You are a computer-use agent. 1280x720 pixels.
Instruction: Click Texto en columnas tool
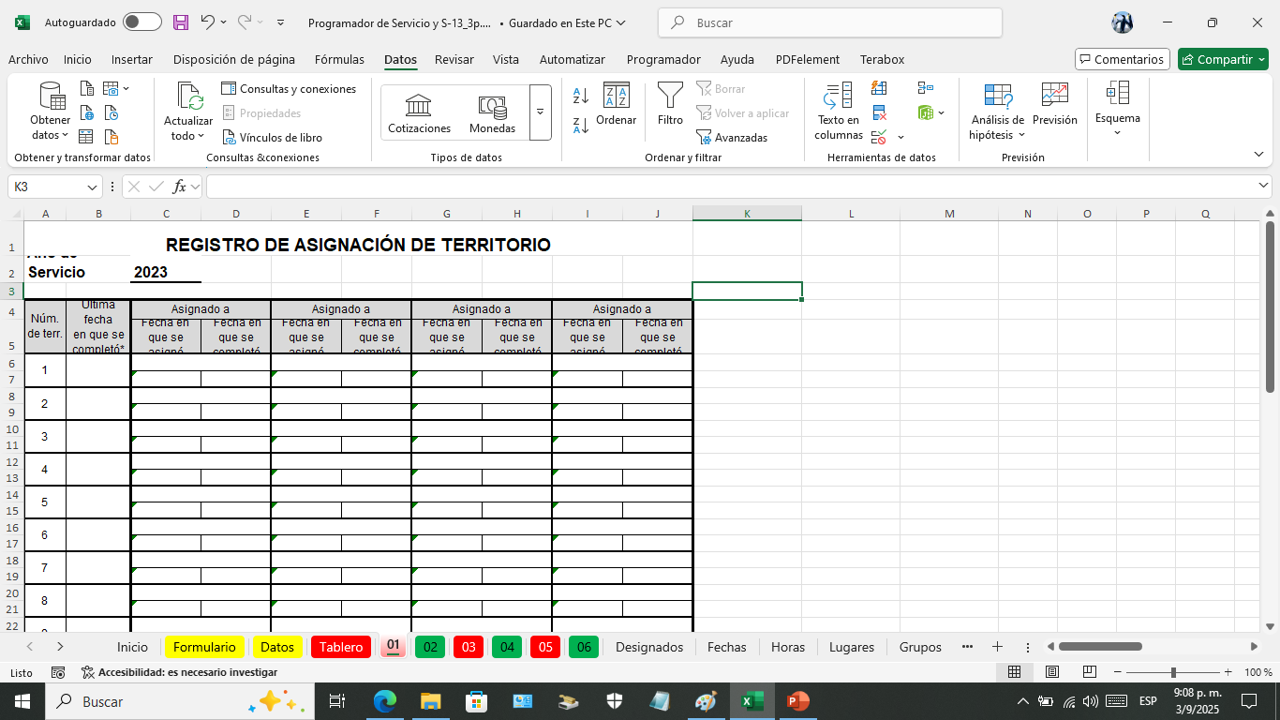tap(838, 111)
